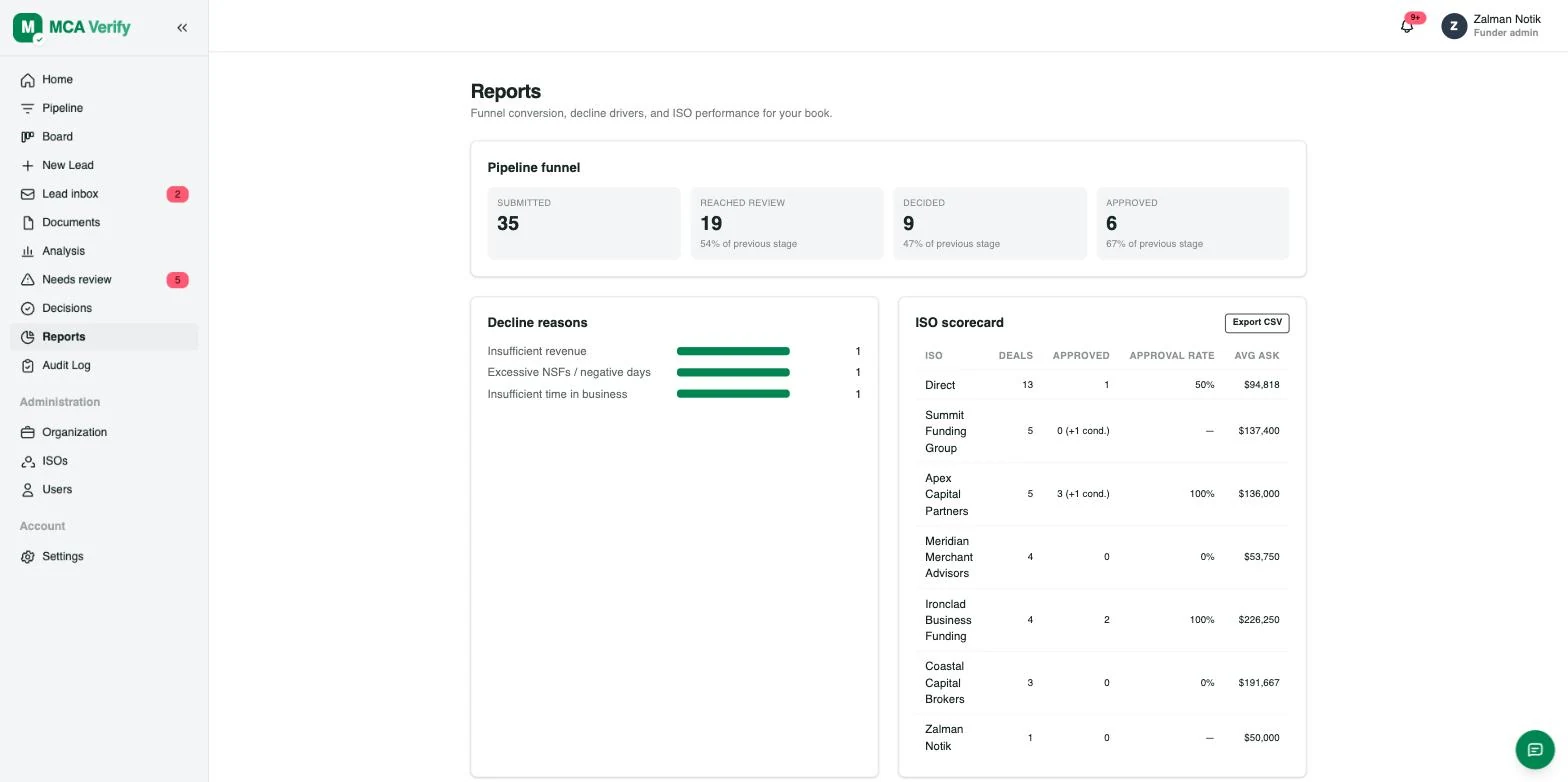The width and height of the screenshot is (1568, 782).
Task: Open ISOs administration page
Action: (x=104, y=461)
